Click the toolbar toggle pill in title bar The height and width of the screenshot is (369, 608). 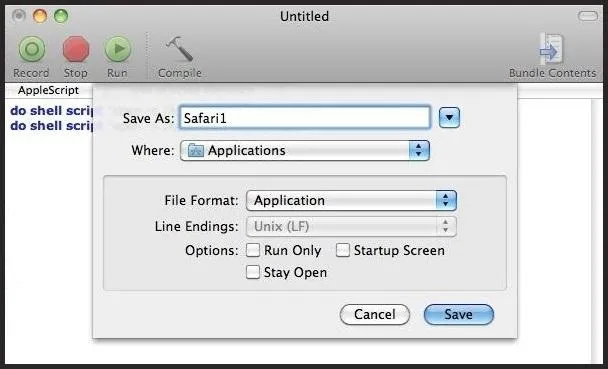click(x=588, y=16)
